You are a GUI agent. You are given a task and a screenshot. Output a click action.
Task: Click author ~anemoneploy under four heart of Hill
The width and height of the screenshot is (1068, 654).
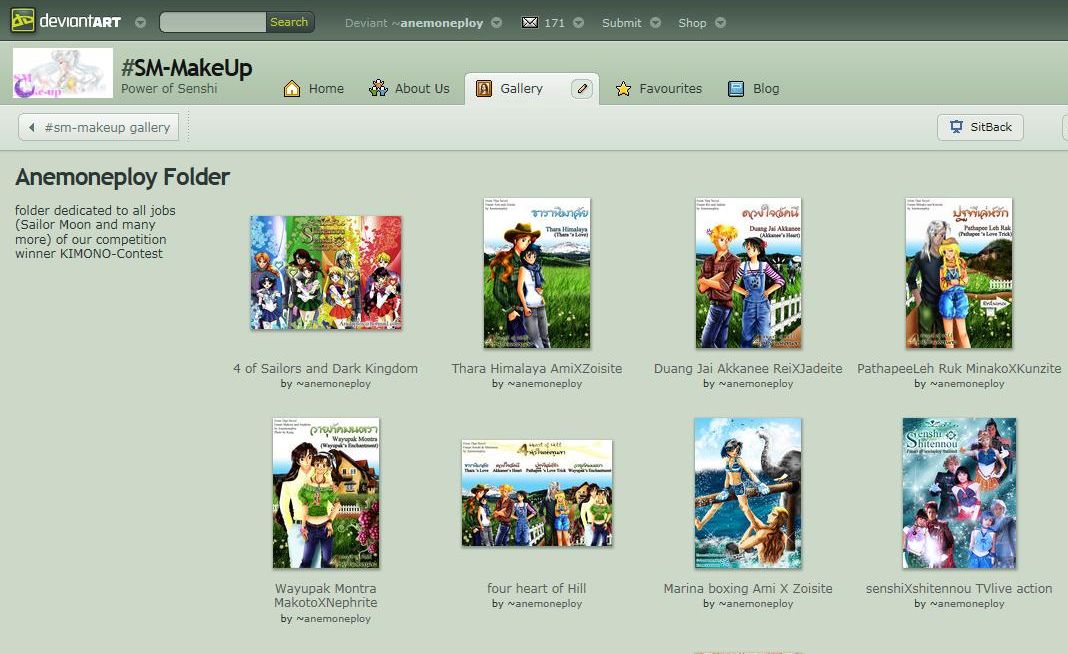click(544, 604)
